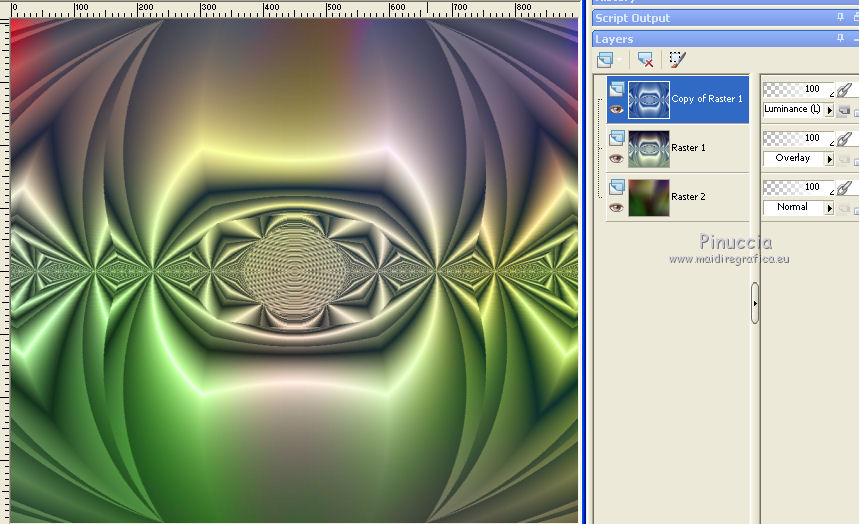Hide the Raster 2 layer
Image resolution: width=859 pixels, height=524 pixels.
617,207
